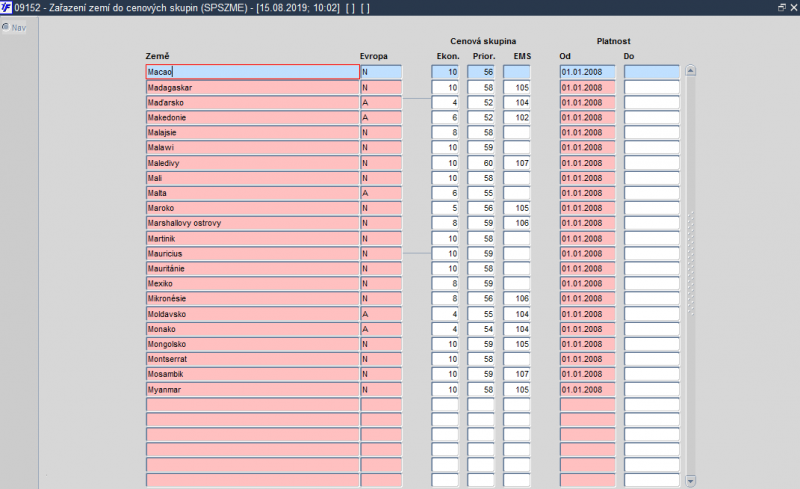The image size is (800, 489).
Task: Click the Prior. column header
Action: [x=484, y=56]
